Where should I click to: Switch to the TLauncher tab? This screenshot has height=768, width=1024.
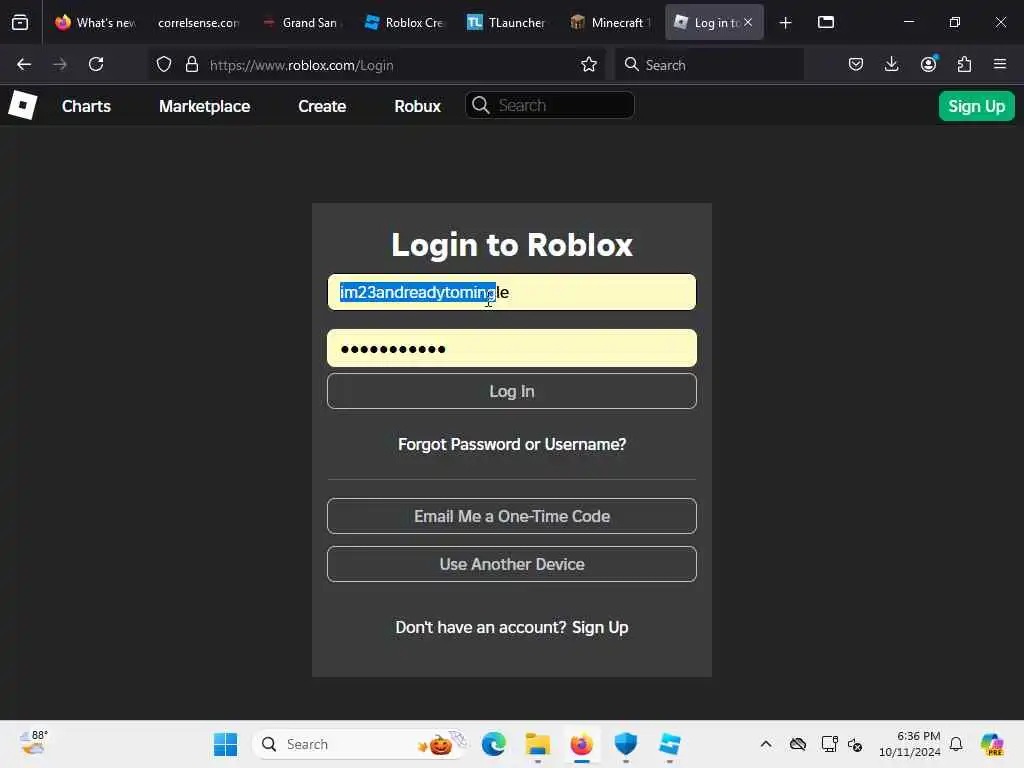pos(507,22)
